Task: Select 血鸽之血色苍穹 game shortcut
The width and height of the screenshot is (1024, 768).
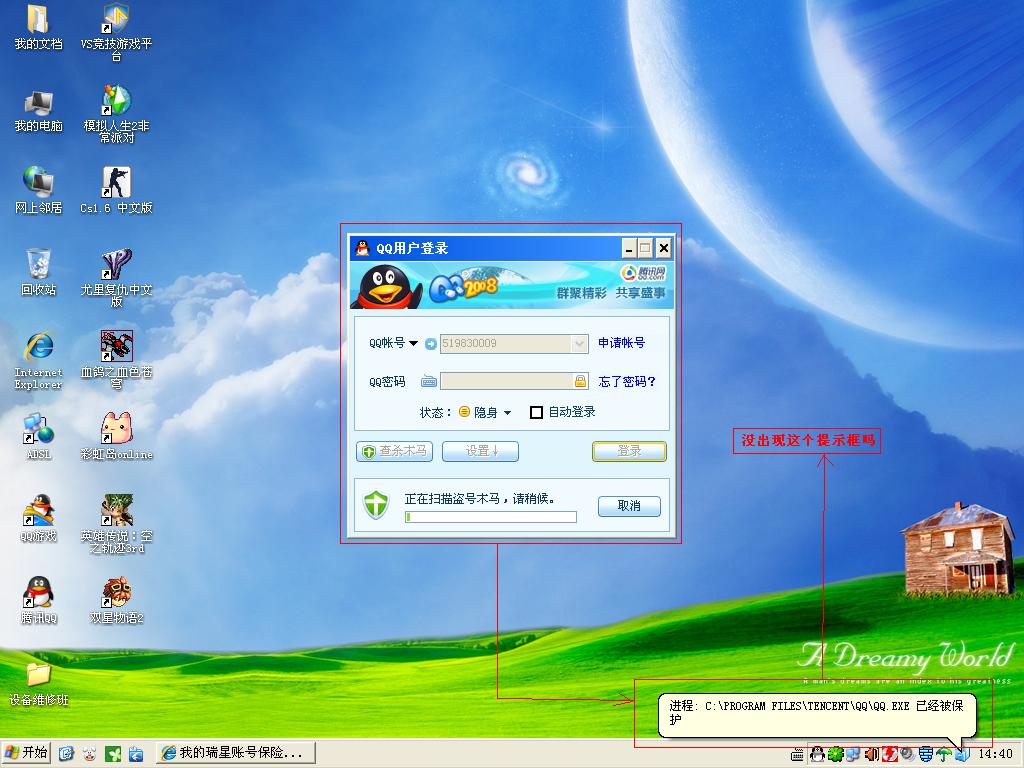Action: pos(116,360)
